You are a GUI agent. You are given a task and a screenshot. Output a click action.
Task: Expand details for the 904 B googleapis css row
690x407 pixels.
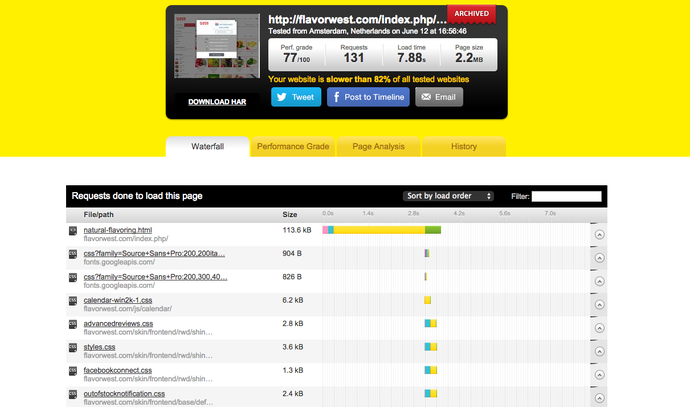pos(599,258)
